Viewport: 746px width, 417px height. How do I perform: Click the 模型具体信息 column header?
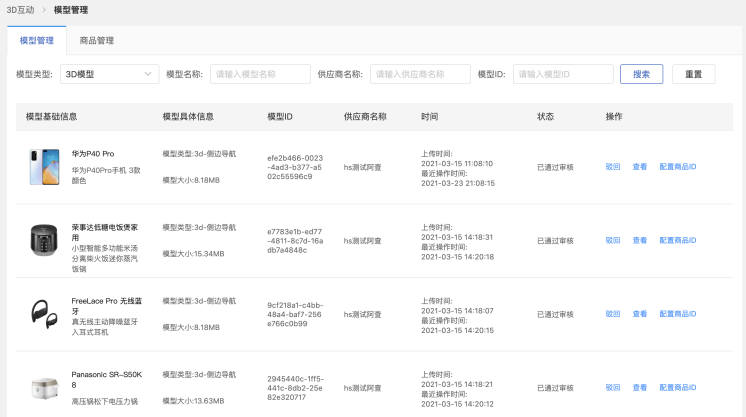(188, 117)
